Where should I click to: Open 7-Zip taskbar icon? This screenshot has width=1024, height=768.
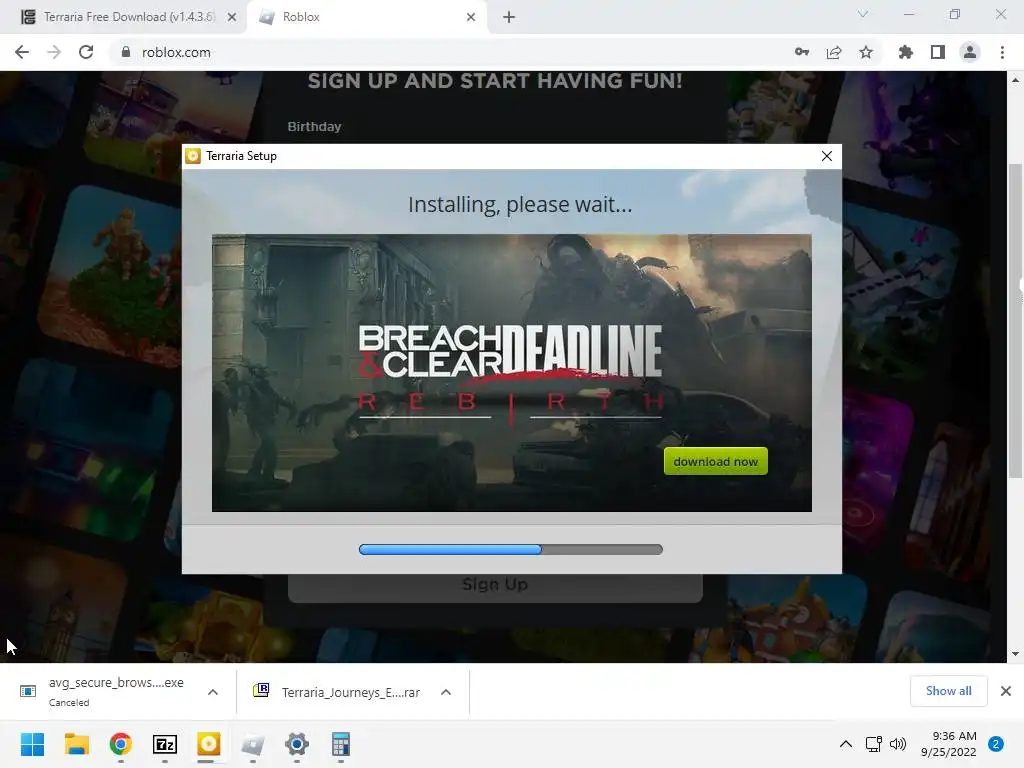click(165, 744)
